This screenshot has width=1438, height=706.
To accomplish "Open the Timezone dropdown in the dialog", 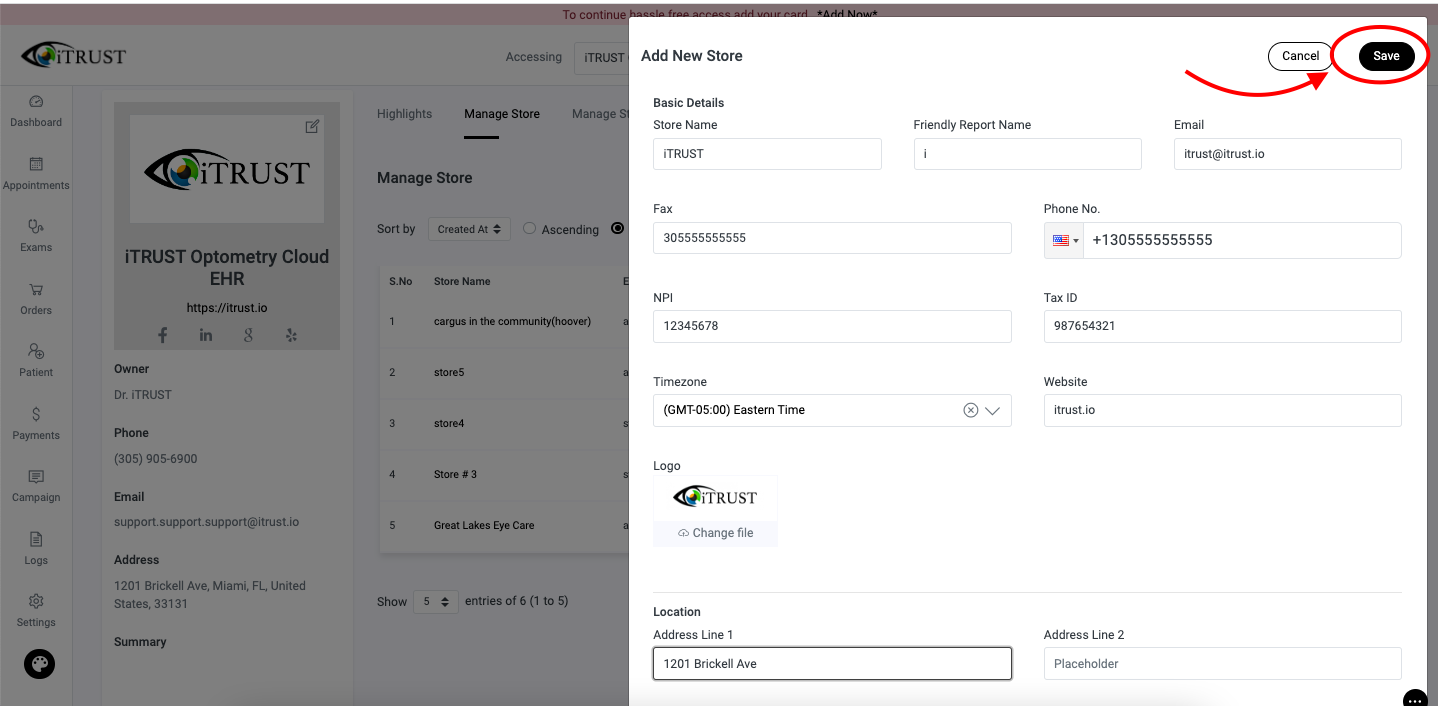I will tap(993, 410).
